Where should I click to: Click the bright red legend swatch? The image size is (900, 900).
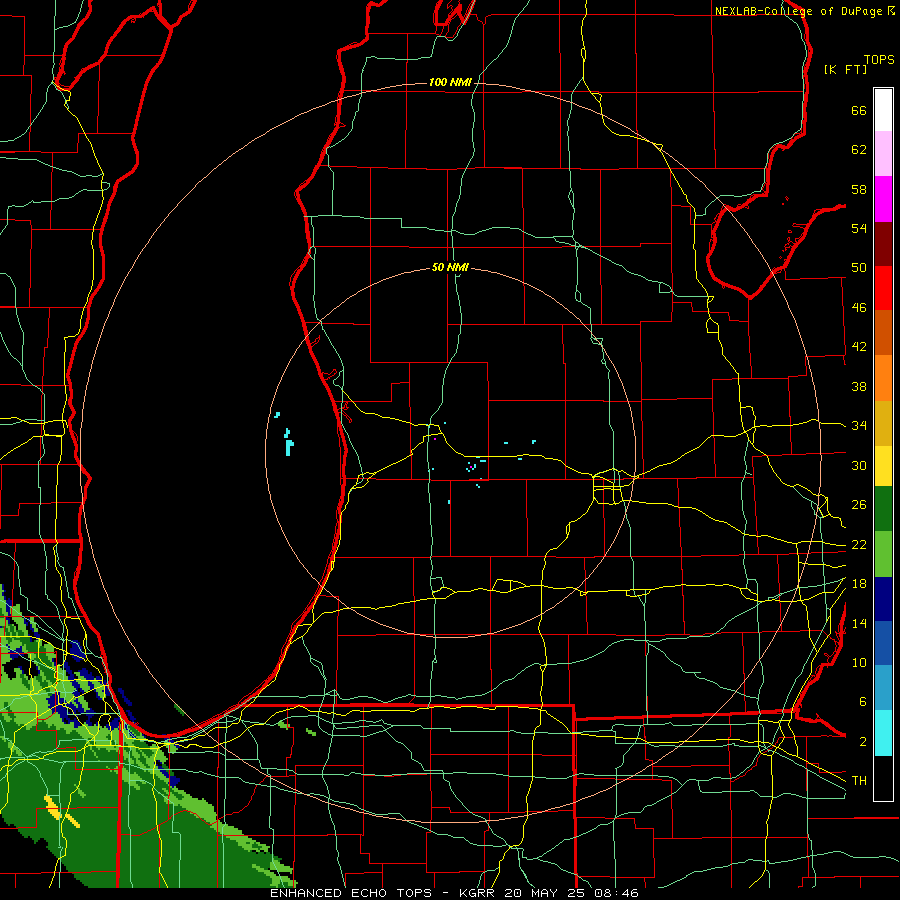[x=883, y=288]
